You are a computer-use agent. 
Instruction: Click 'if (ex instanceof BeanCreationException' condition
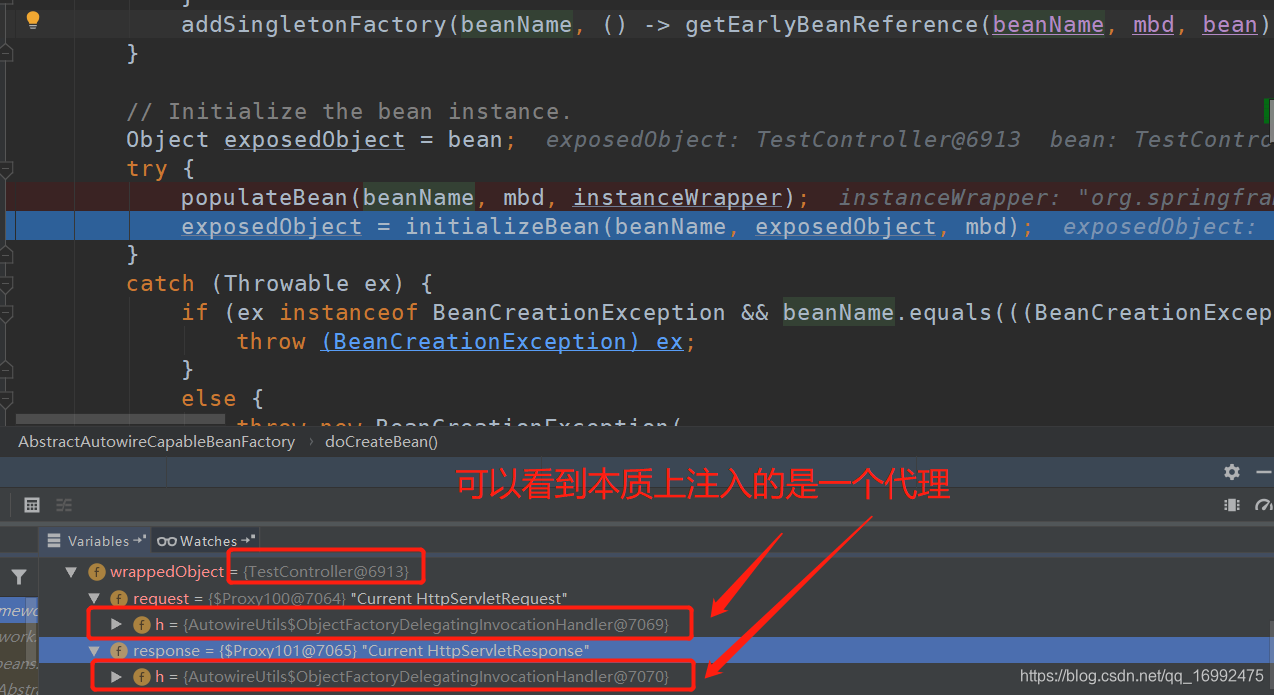click(453, 313)
